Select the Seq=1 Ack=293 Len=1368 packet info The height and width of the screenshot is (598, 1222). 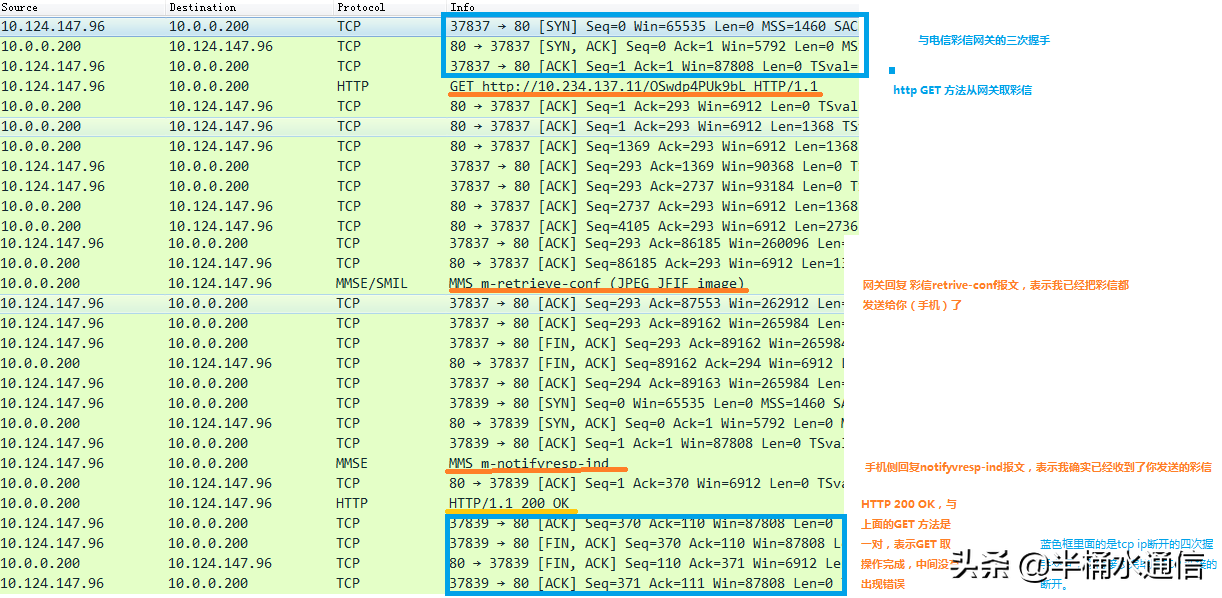click(x=653, y=126)
